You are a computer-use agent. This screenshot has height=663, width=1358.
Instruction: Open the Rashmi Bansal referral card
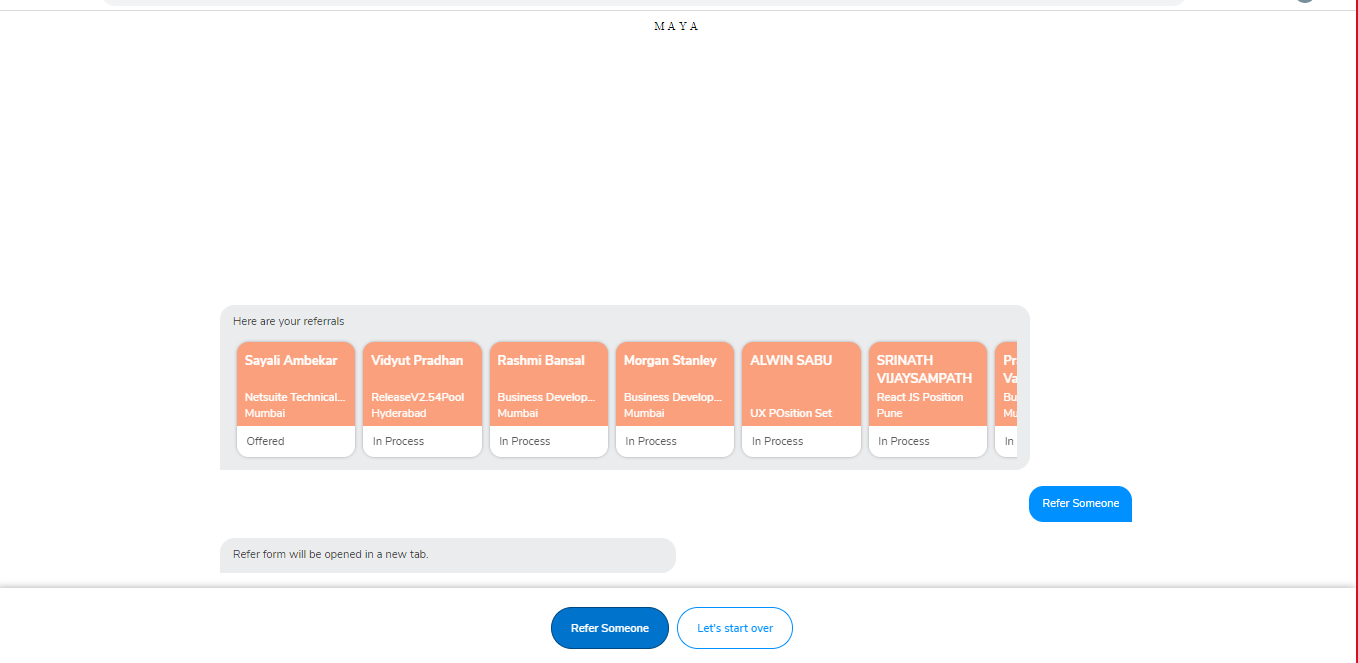coord(548,385)
